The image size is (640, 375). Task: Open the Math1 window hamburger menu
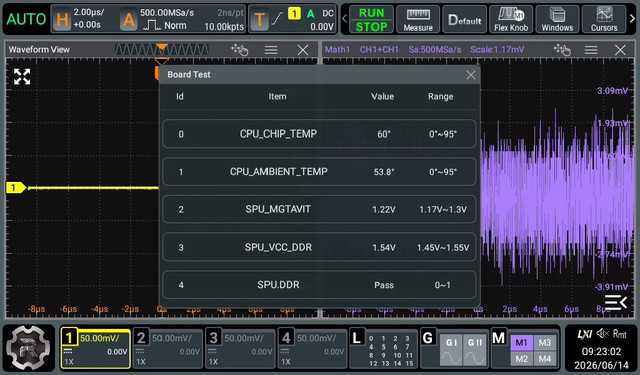tap(591, 50)
